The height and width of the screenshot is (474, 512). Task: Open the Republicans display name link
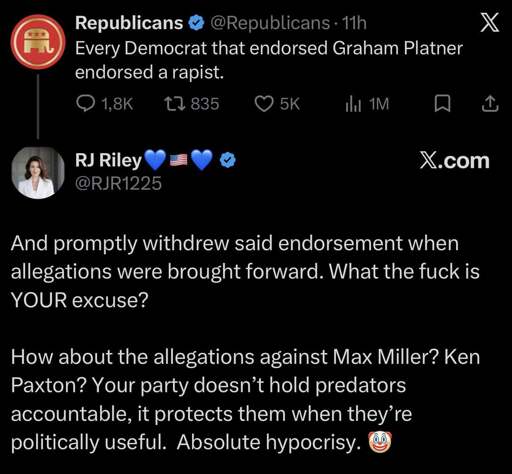[x=129, y=23]
